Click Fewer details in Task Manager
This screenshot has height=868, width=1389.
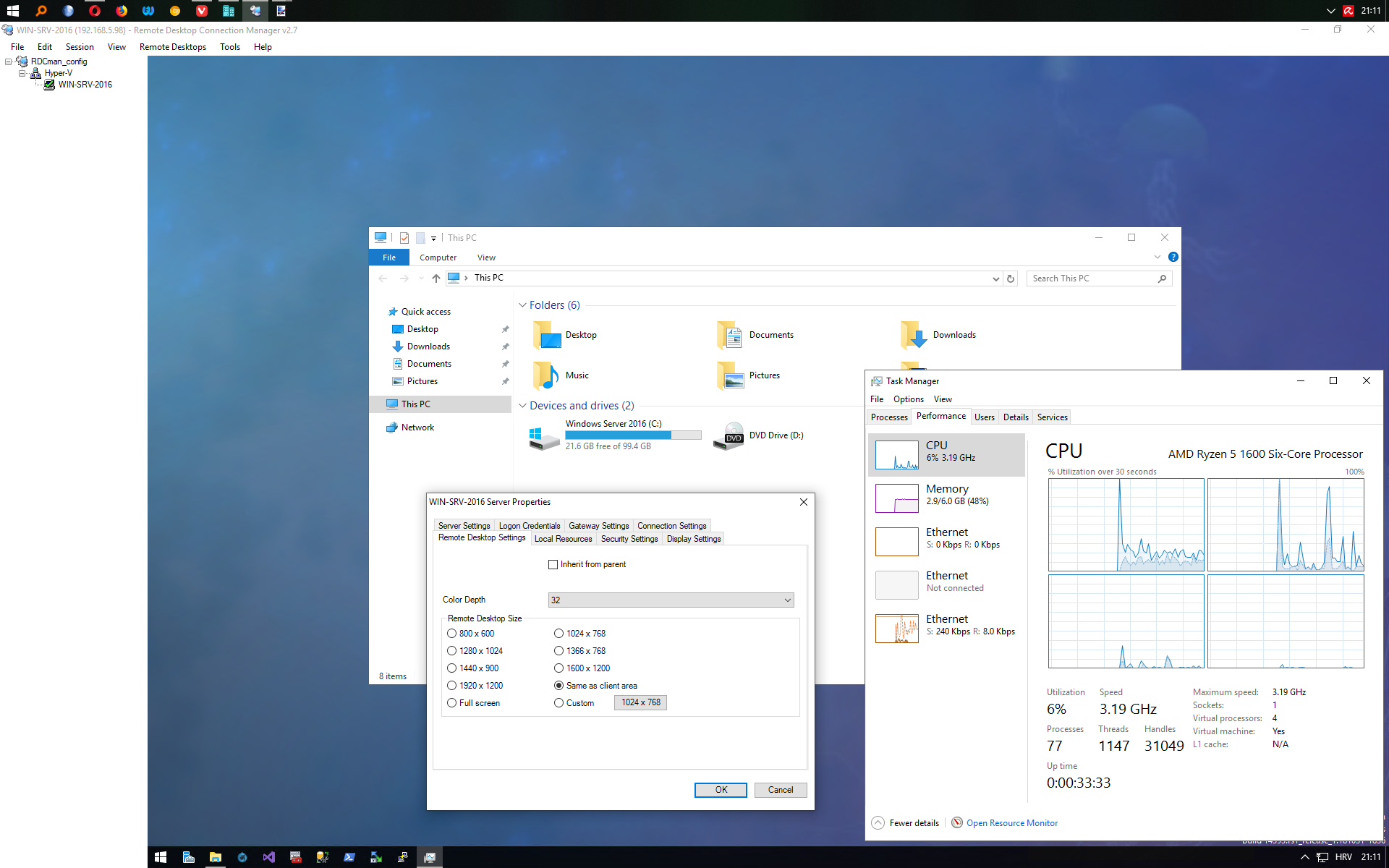point(913,823)
